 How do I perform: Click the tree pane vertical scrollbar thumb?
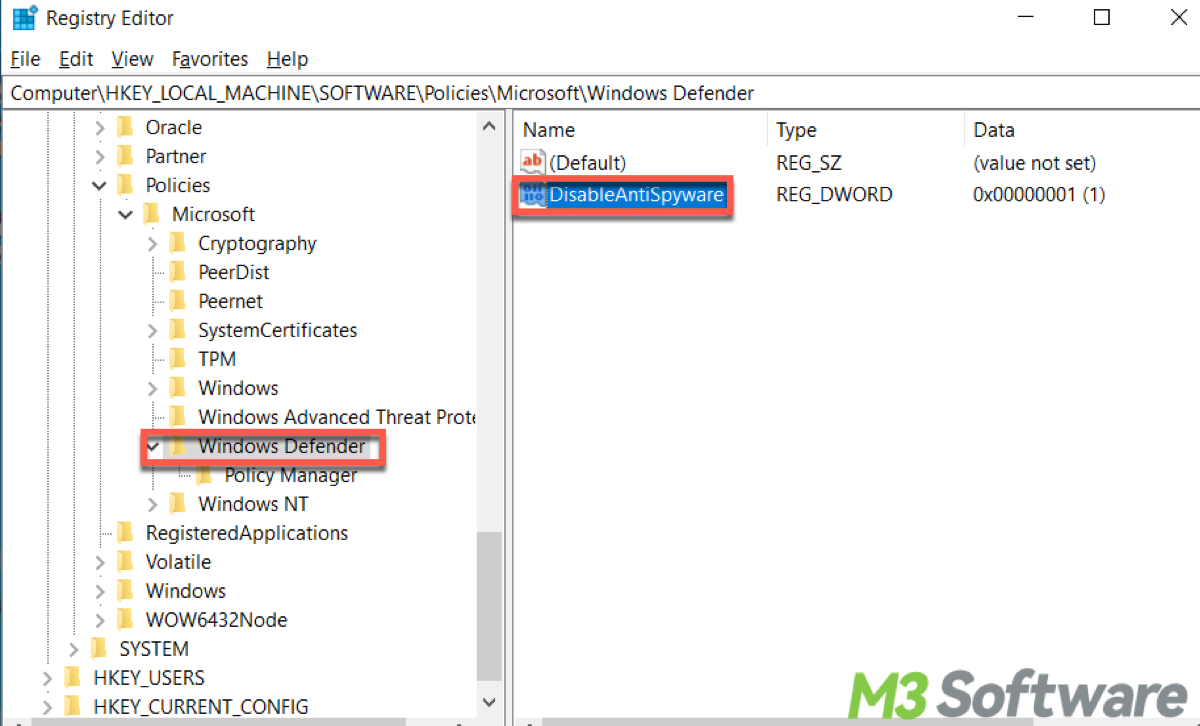pos(489,605)
